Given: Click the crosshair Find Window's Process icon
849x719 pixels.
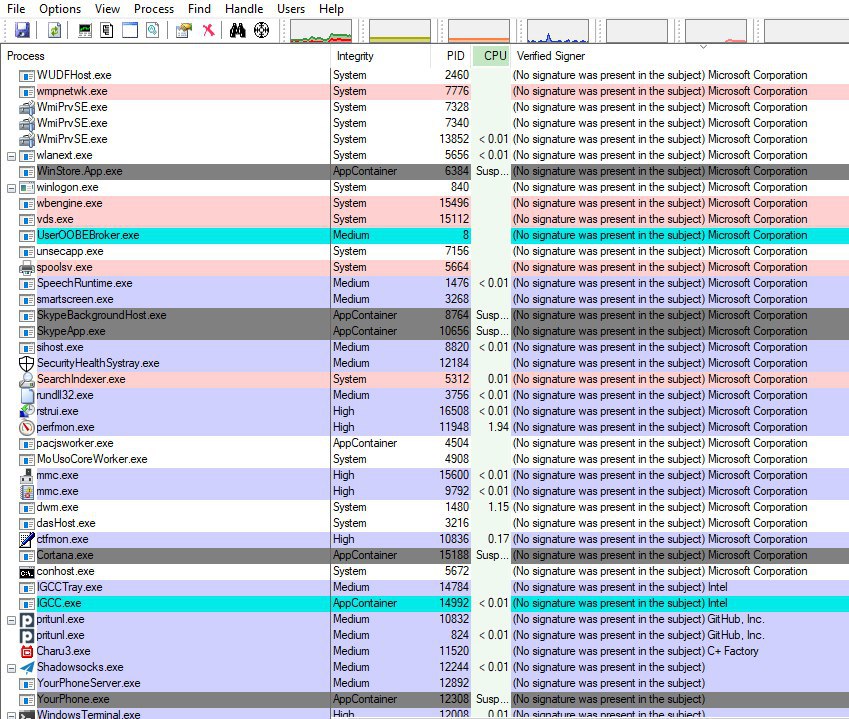Looking at the screenshot, I should pos(262,30).
